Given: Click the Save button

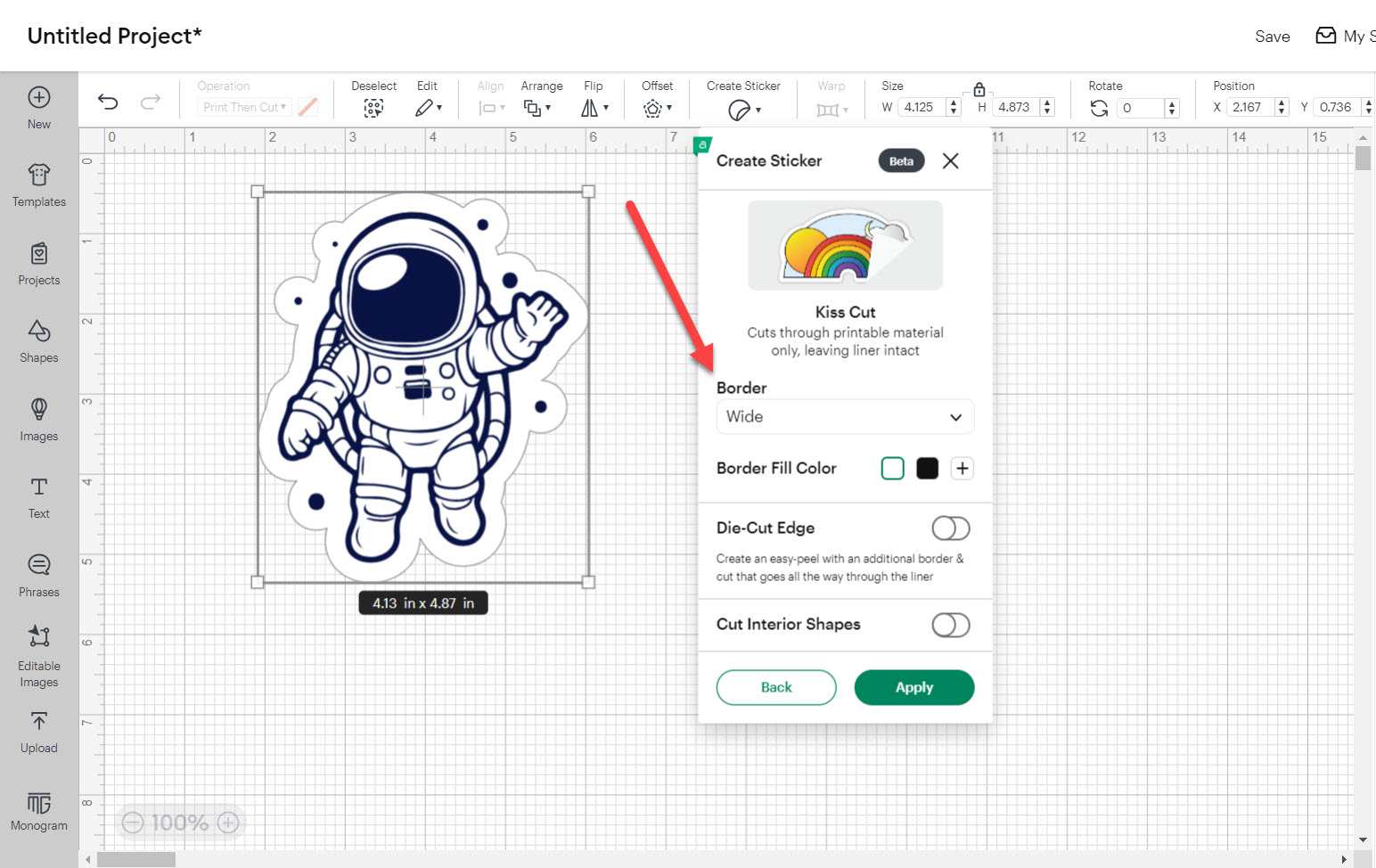Looking at the screenshot, I should coord(1272,37).
